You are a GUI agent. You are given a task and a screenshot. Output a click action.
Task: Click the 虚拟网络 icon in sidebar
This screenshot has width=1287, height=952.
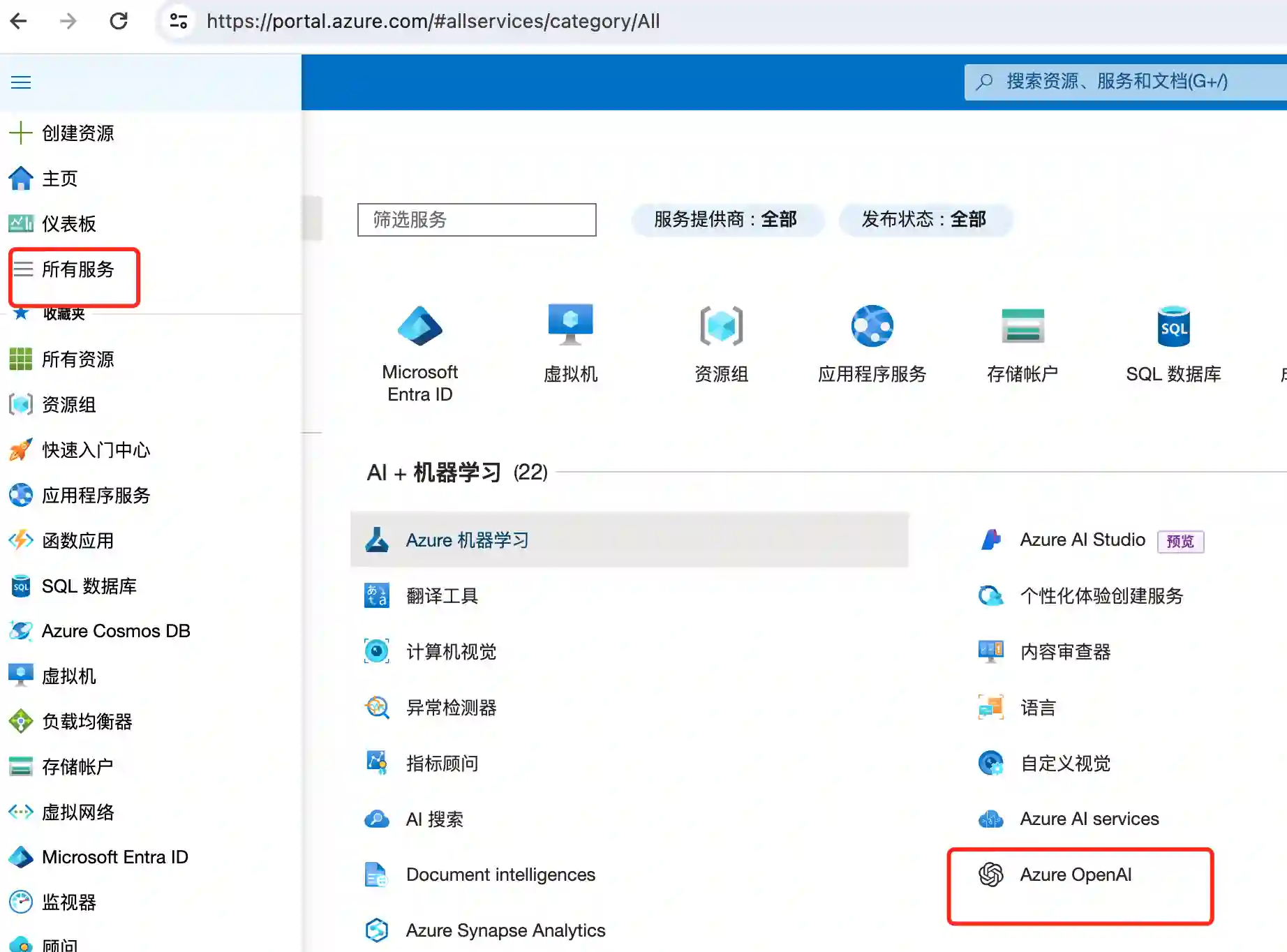point(21,812)
